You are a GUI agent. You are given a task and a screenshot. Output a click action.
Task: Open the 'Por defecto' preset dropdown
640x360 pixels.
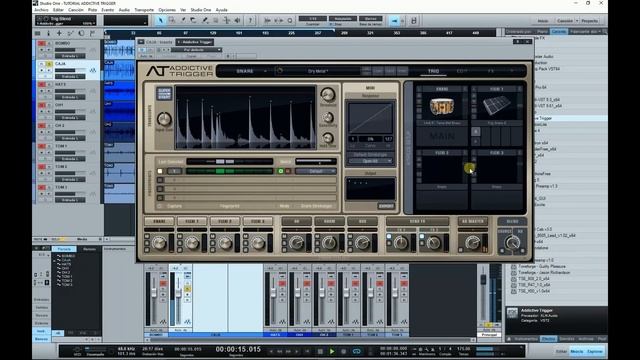(196, 50)
